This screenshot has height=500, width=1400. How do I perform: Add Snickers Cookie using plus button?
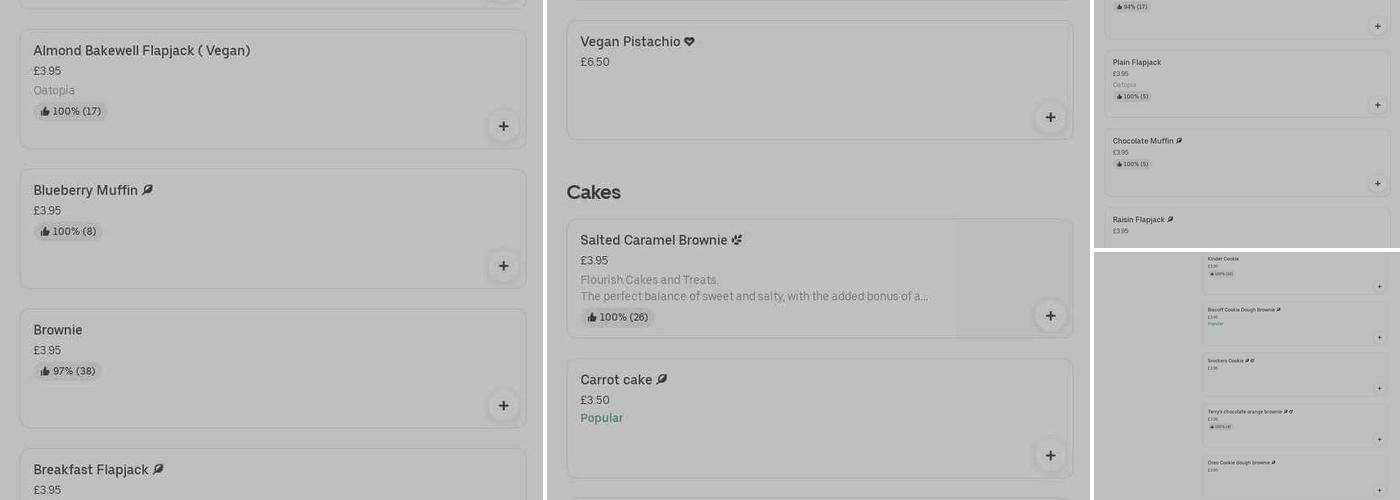point(1379,389)
